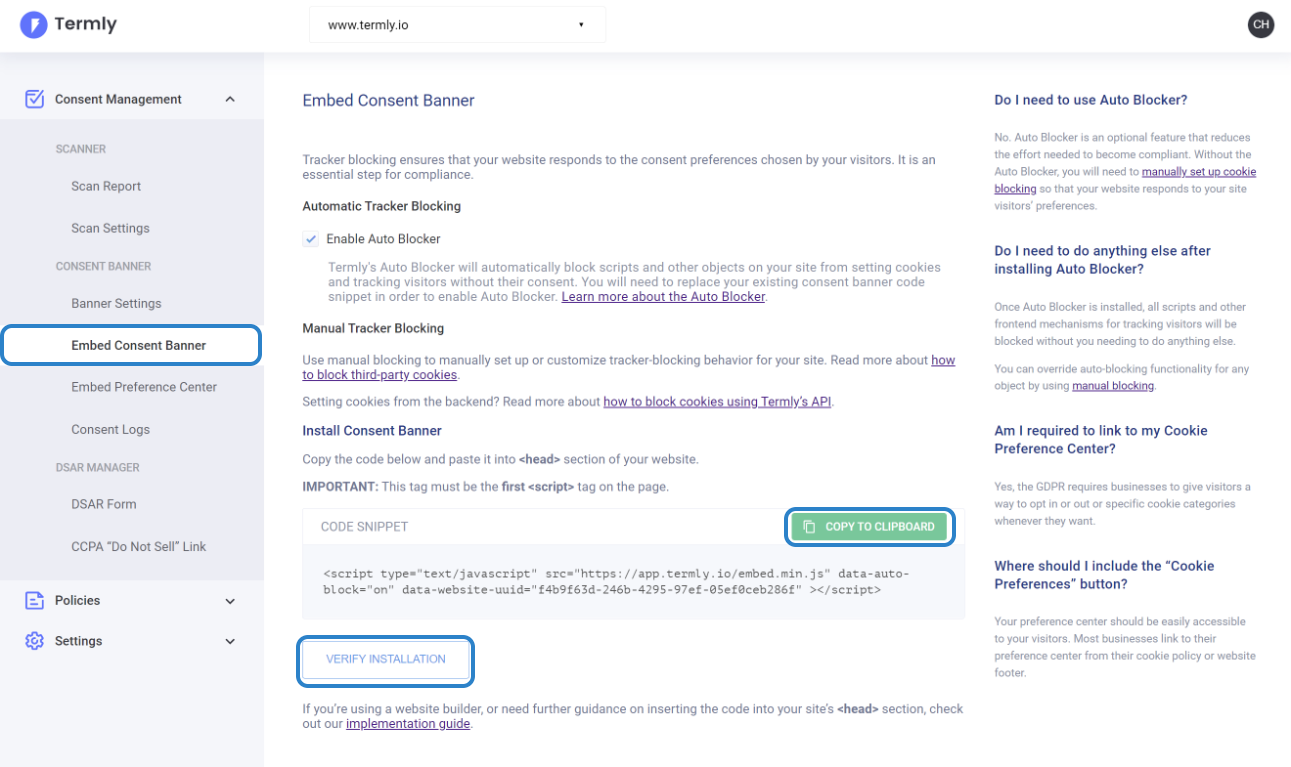Click the Policies document icon
The width and height of the screenshot is (1291, 767).
35,601
